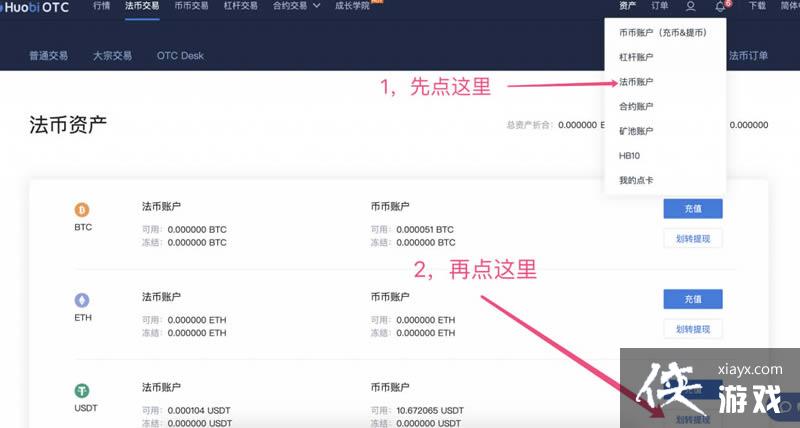Click 划转提现 button in ETH row
The image size is (800, 428).
[x=692, y=329]
